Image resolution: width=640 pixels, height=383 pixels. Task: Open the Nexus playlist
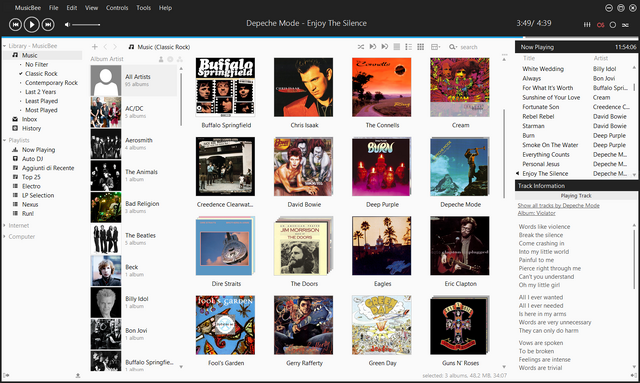(30, 204)
